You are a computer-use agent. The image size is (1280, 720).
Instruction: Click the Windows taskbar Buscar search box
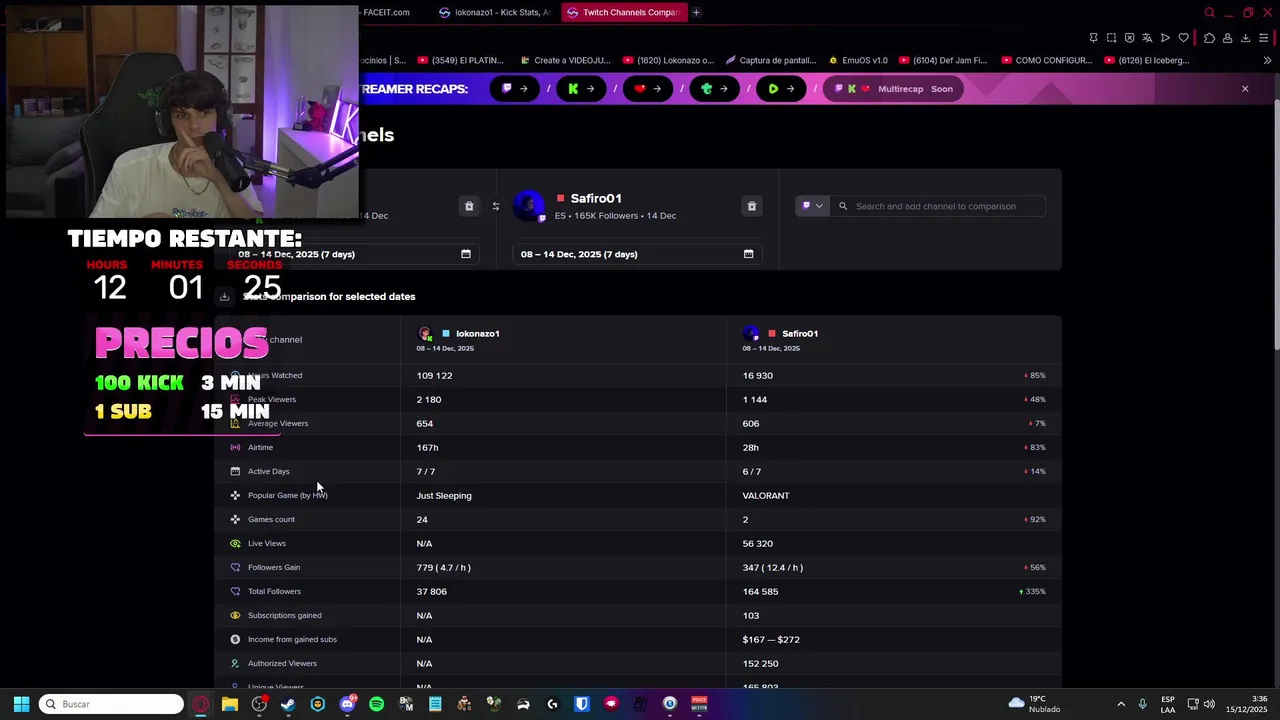(111, 704)
